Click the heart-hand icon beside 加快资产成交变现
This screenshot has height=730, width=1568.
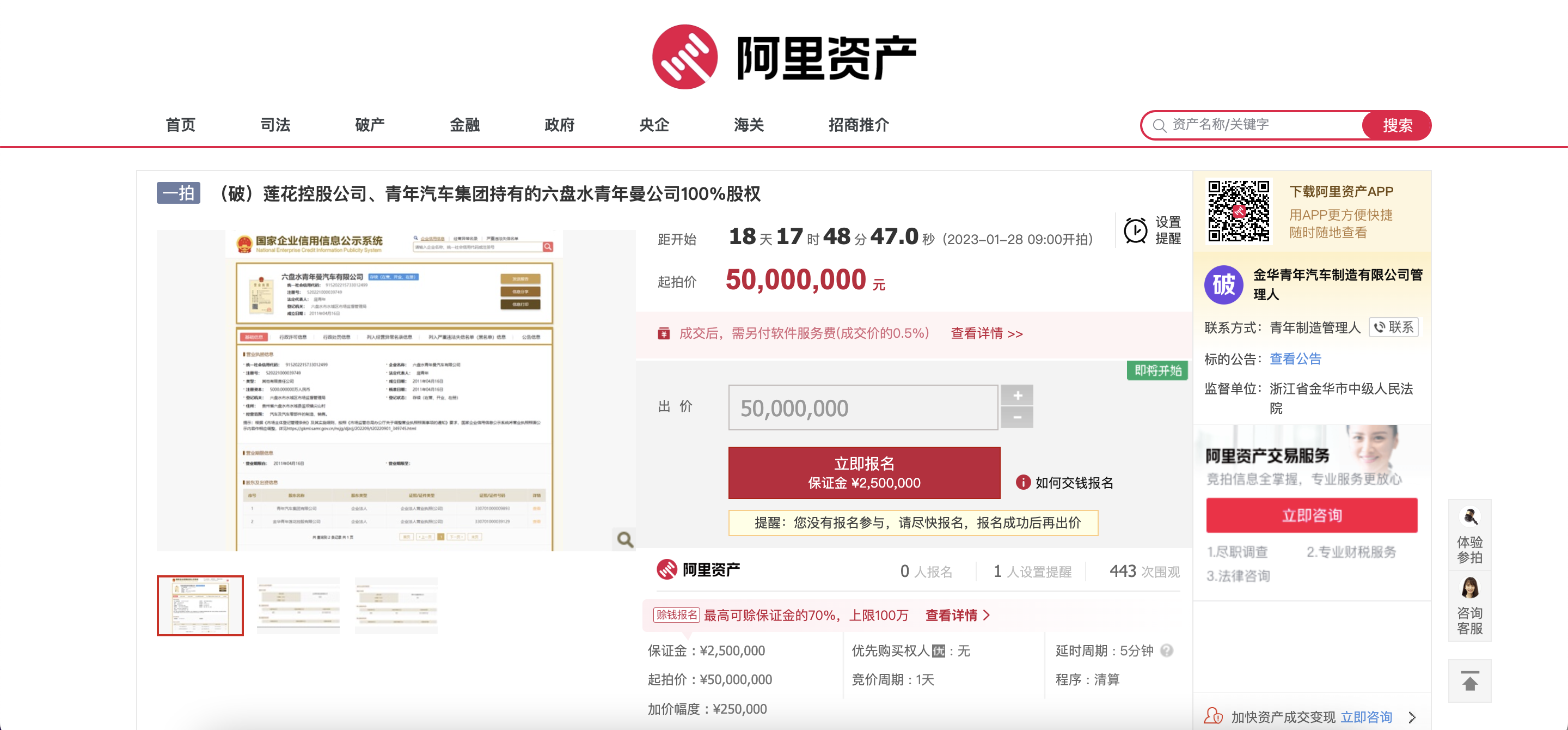coord(1213,716)
